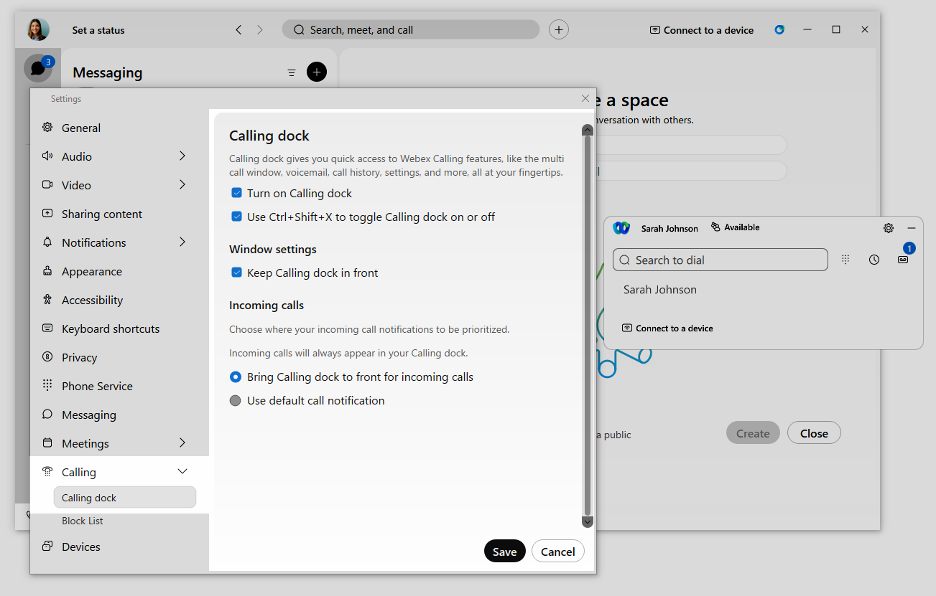Expand the Audio settings chevron
Image resolution: width=936 pixels, height=596 pixels.
[x=182, y=156]
